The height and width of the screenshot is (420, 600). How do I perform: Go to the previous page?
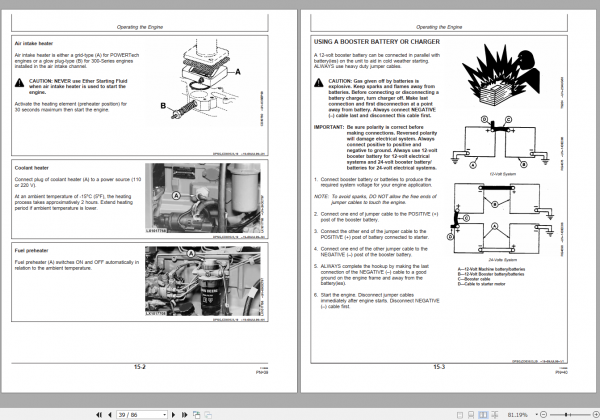110,415
